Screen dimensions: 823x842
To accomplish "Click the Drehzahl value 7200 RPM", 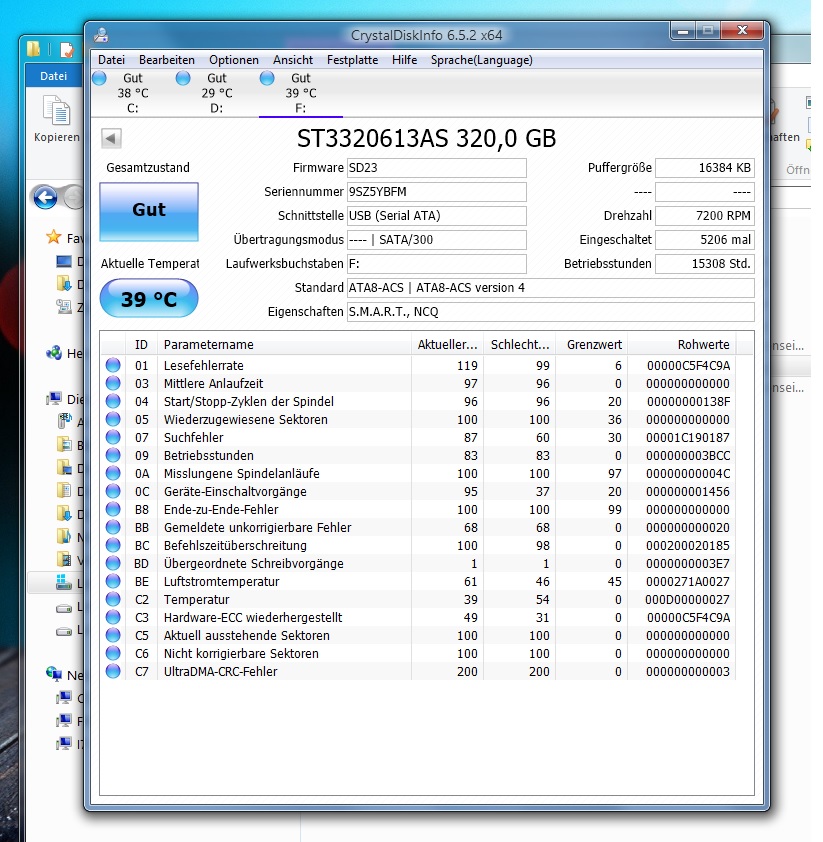I will [704, 216].
